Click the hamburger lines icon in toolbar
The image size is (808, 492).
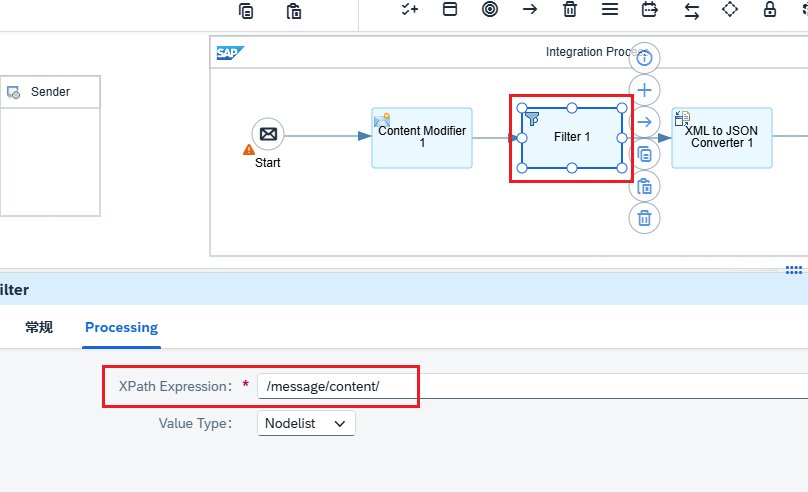(609, 9)
